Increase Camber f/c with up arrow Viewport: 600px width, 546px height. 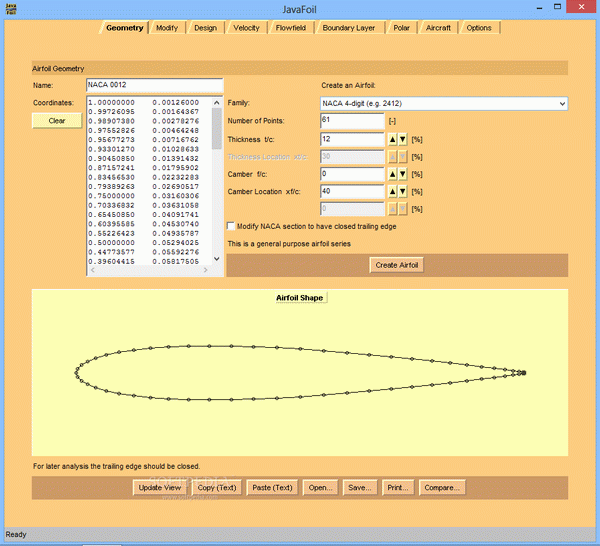pos(392,174)
